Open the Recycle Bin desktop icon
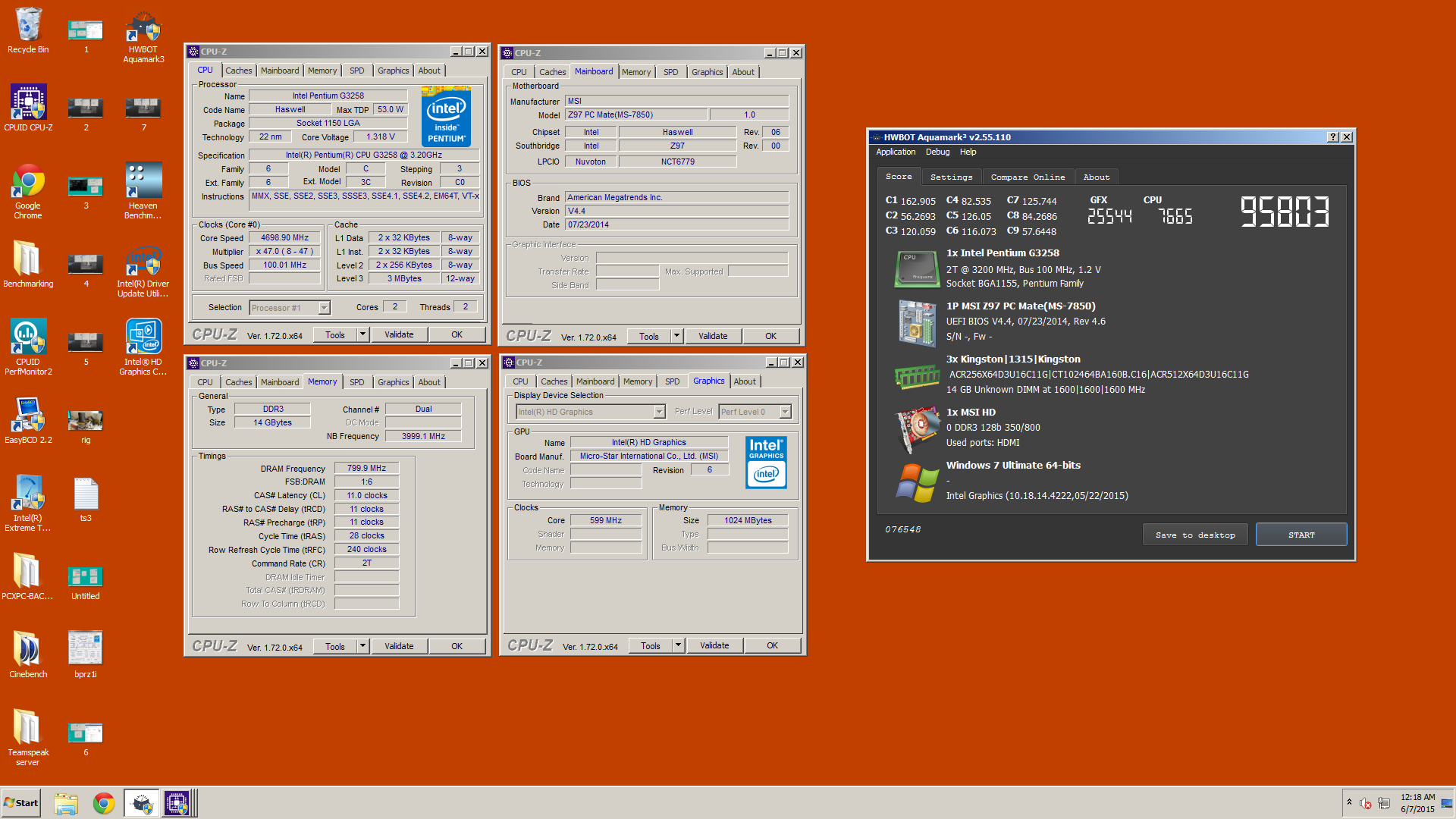This screenshot has width=1456, height=819. coord(28,30)
